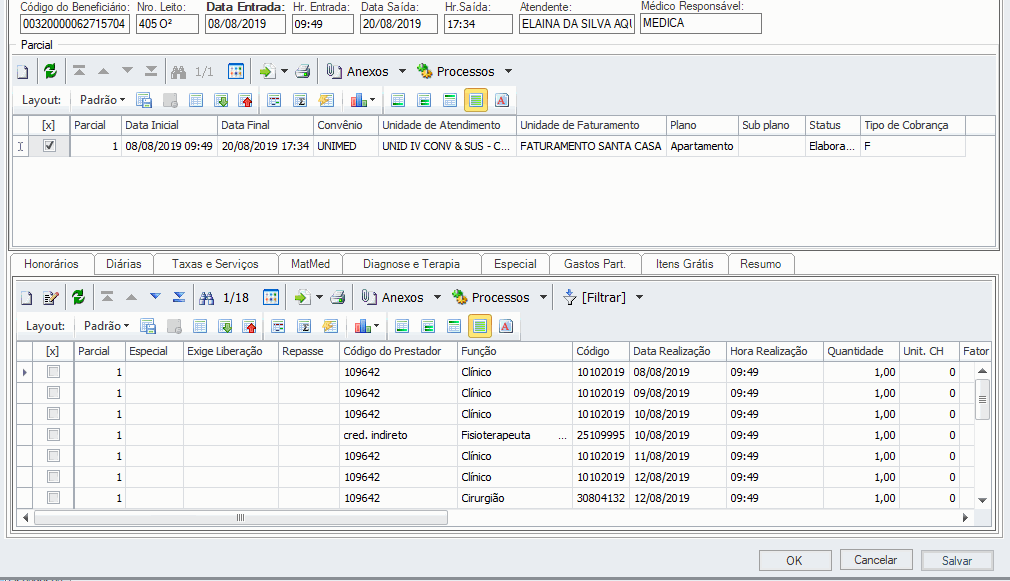This screenshot has height=581, width=1010.
Task: Jump to last record blue arrow
Action: coord(179,297)
